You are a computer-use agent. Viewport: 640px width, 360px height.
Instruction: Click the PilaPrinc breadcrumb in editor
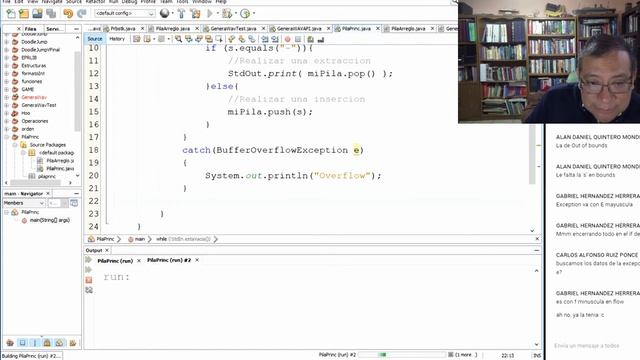pyautogui.click(x=105, y=239)
